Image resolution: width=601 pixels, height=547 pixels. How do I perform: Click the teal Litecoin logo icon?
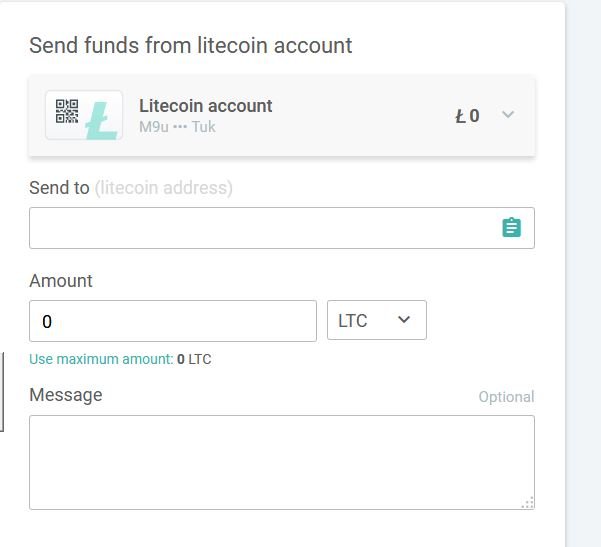(x=102, y=120)
